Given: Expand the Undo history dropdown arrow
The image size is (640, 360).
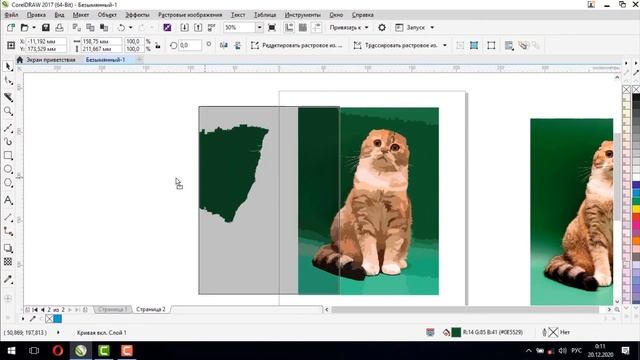Looking at the screenshot, I should pyautogui.click(x=131, y=27).
